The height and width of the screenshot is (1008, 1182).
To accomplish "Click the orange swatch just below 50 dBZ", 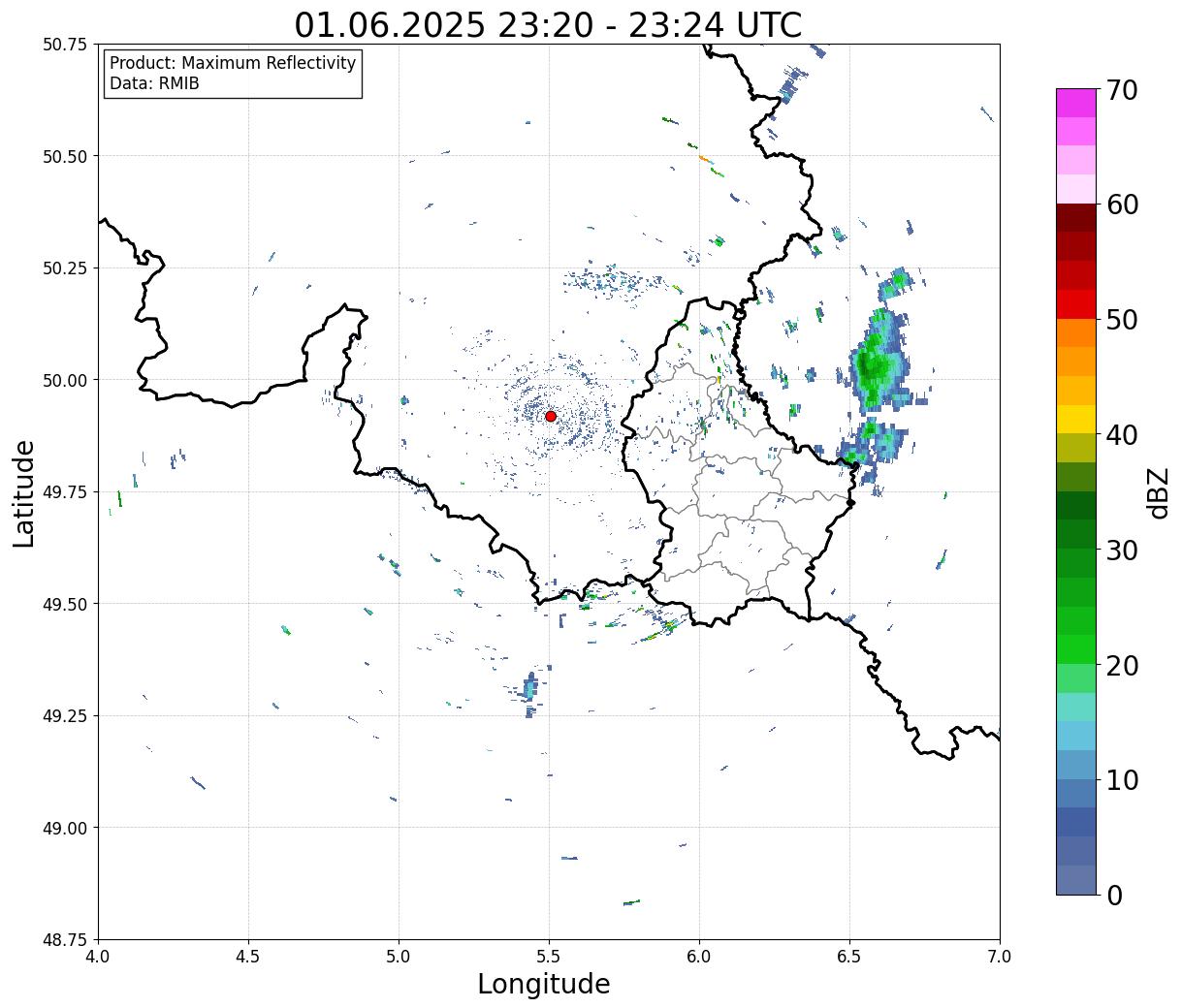I will click(1076, 332).
